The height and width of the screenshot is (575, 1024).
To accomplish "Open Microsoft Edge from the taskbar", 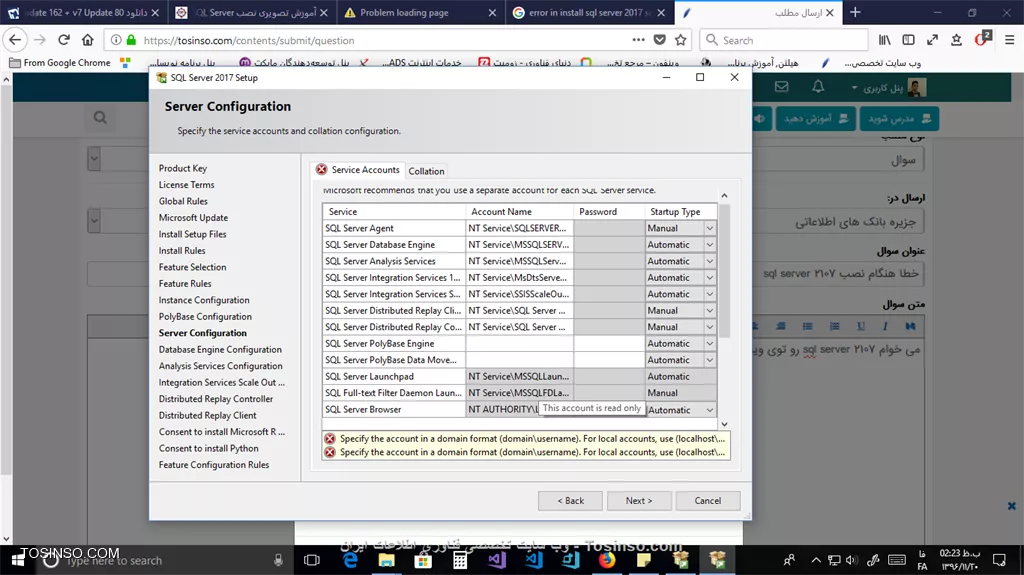I will pyautogui.click(x=350, y=560).
